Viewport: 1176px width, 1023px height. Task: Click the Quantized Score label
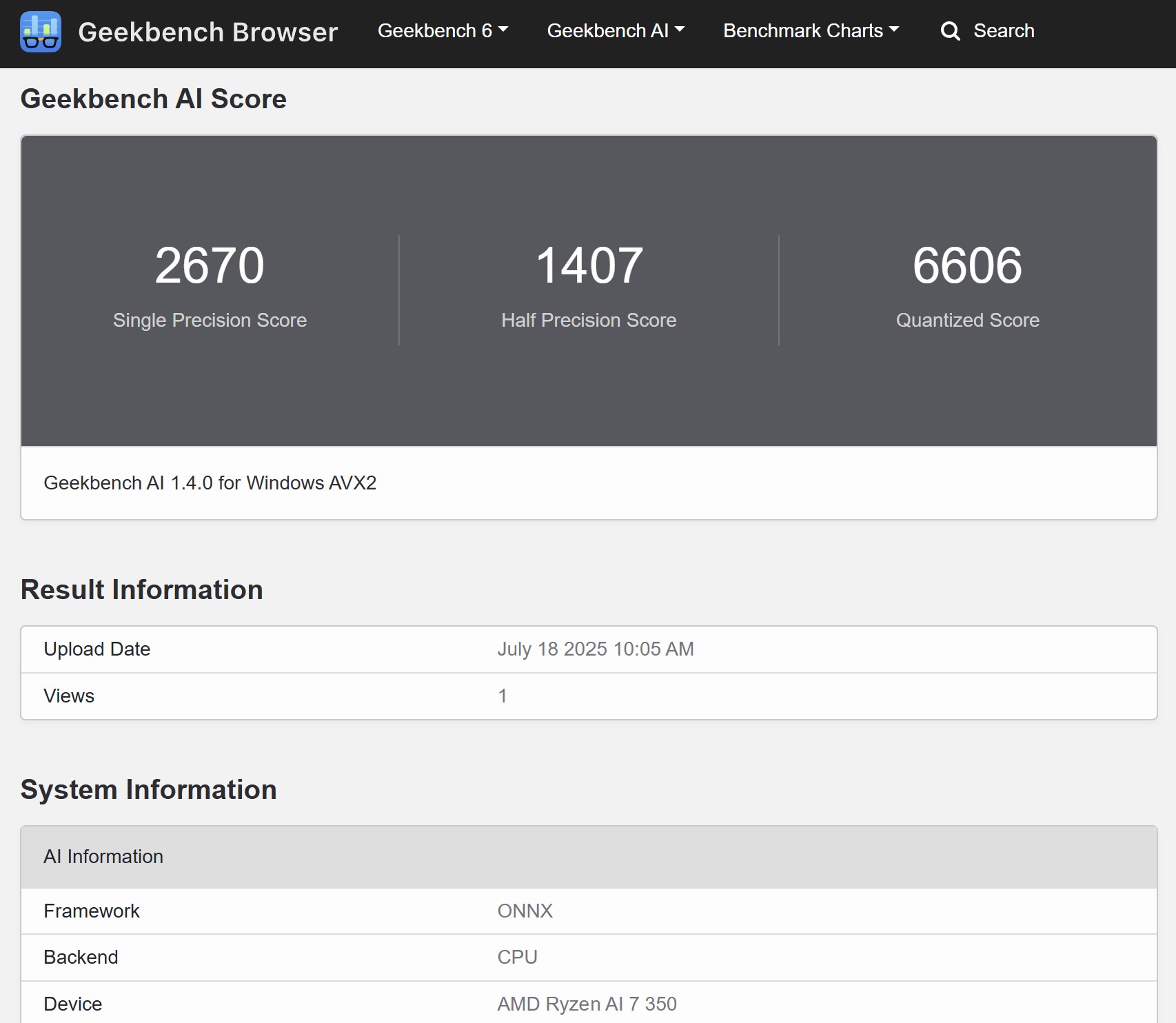(x=968, y=320)
